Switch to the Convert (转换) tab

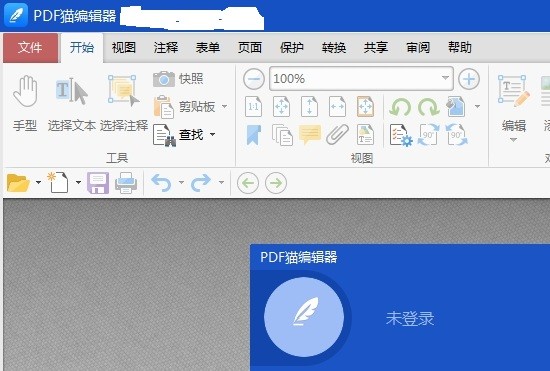pyautogui.click(x=334, y=48)
